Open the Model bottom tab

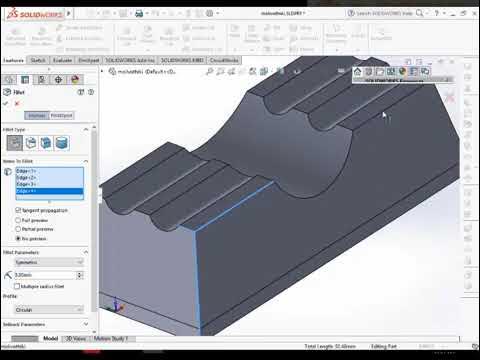pyautogui.click(x=51, y=338)
